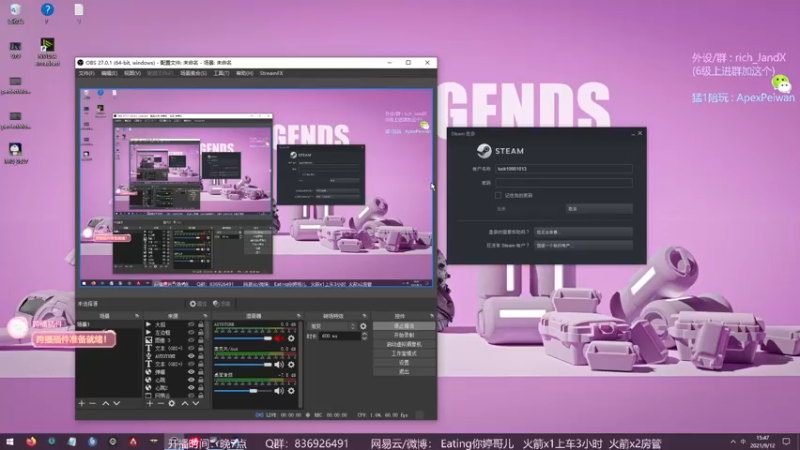Screen dimensions: 800x450
Task: Pop out the Audio Mixer dock via header icon
Action: 298,316
